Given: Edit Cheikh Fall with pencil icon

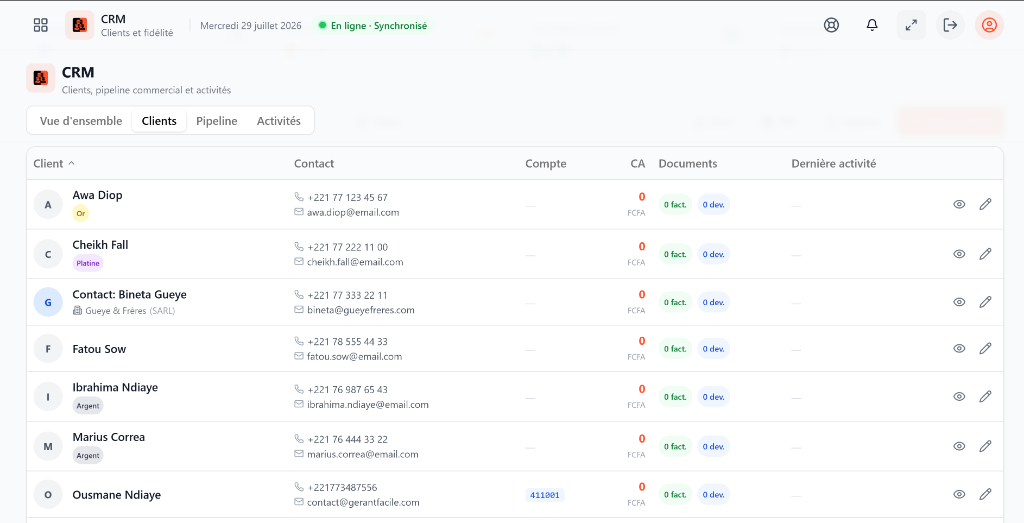Looking at the screenshot, I should point(985,254).
